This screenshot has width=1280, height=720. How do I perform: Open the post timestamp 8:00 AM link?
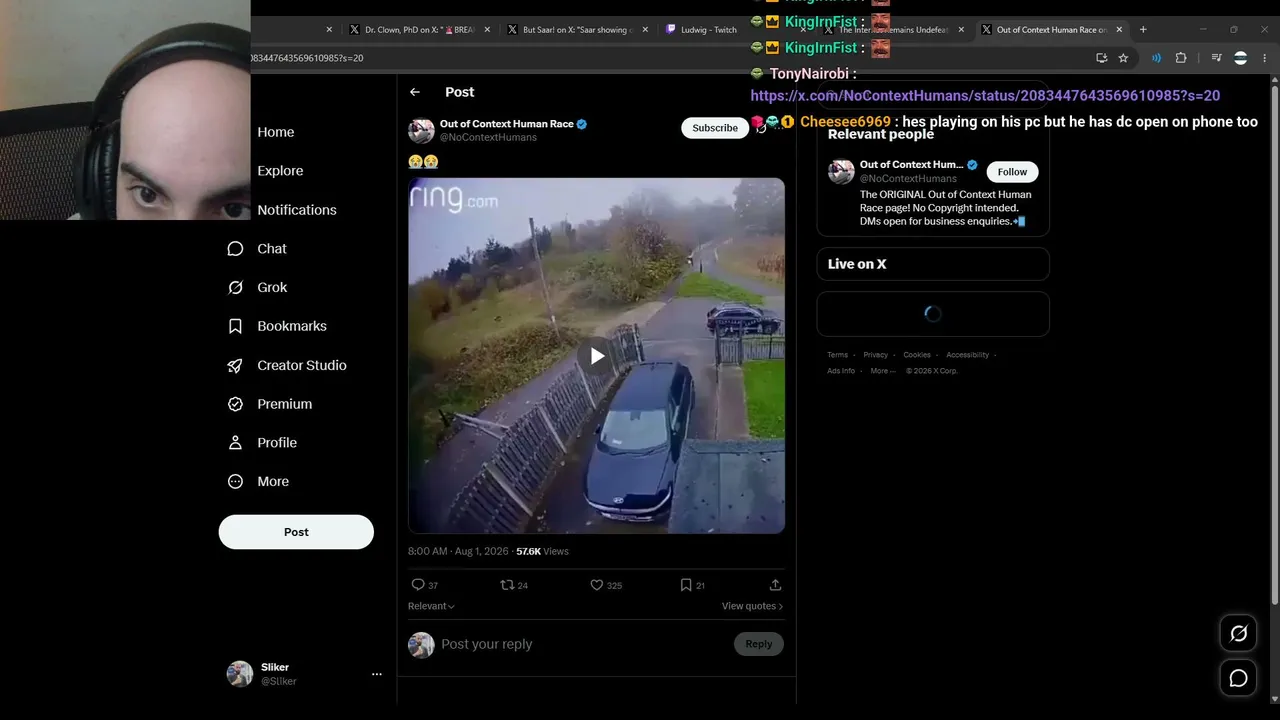point(458,551)
